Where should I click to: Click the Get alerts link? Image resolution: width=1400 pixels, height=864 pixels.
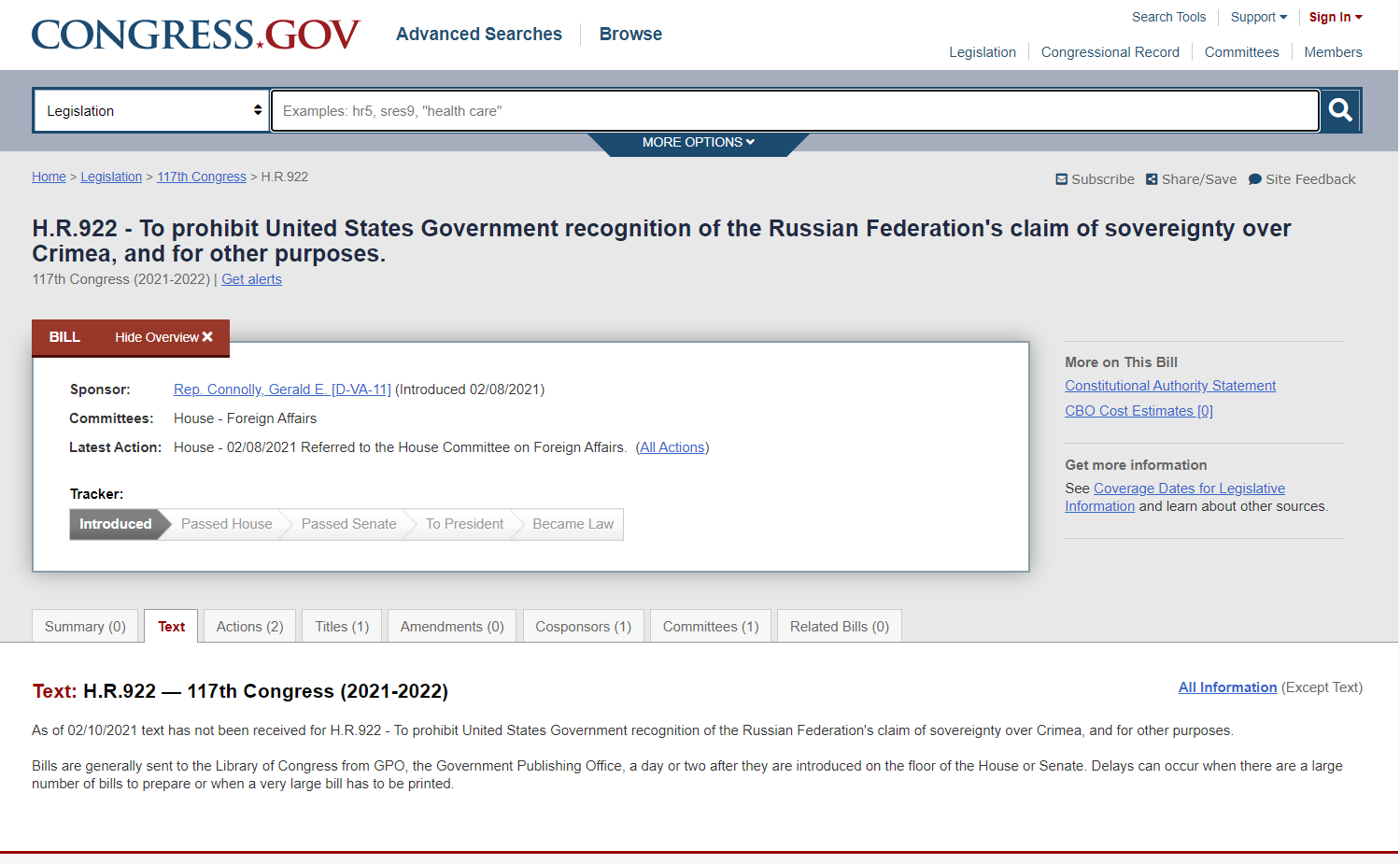251,279
